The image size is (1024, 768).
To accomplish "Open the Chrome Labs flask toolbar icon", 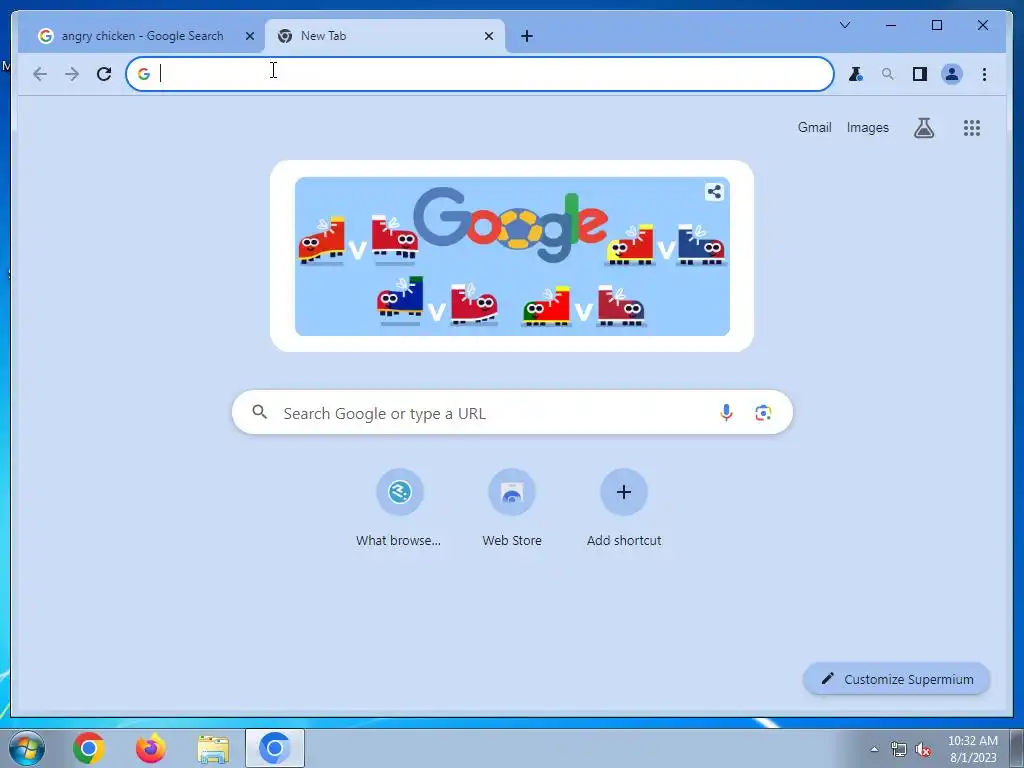I will 856,74.
